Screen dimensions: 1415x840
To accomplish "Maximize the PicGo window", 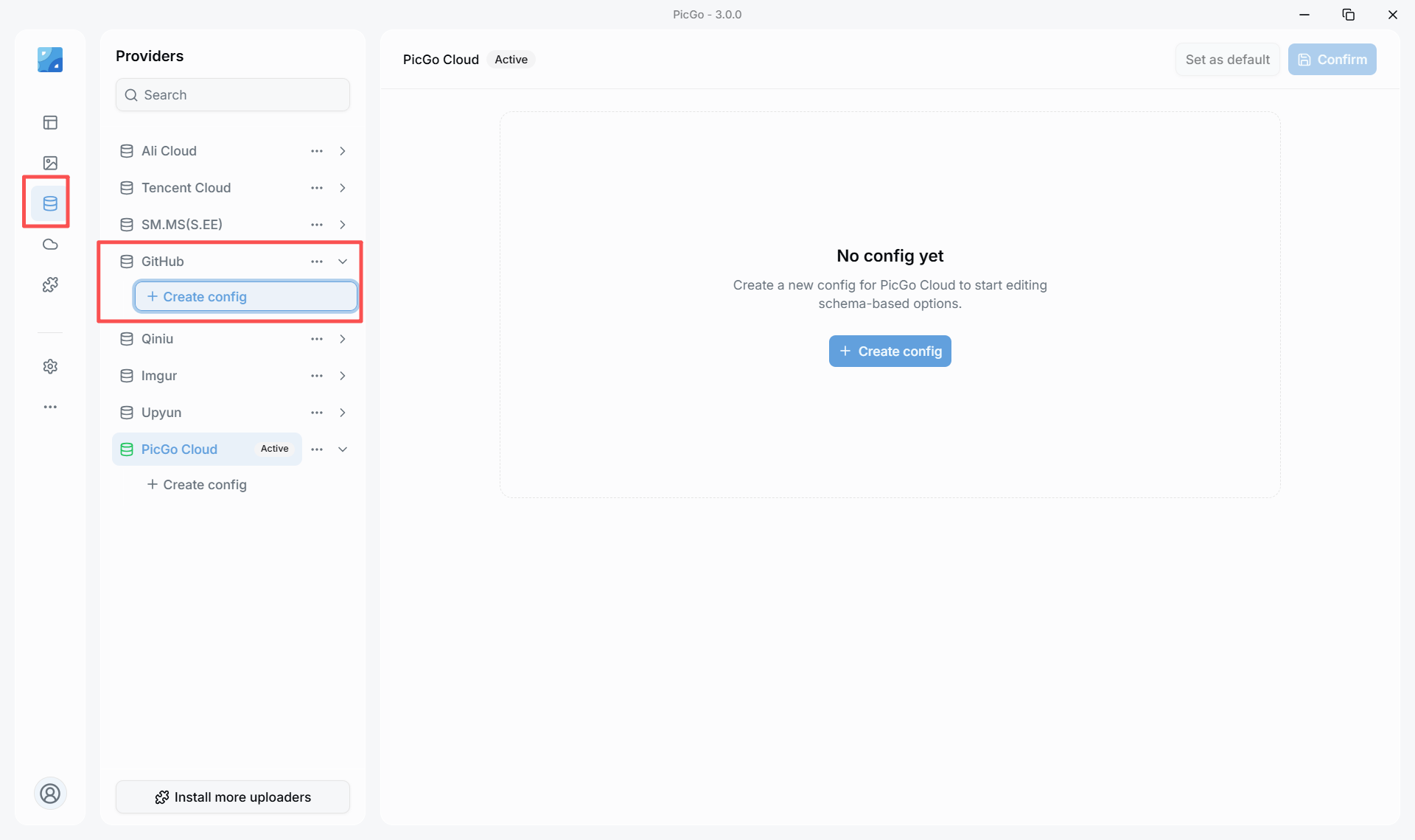I will [1349, 15].
